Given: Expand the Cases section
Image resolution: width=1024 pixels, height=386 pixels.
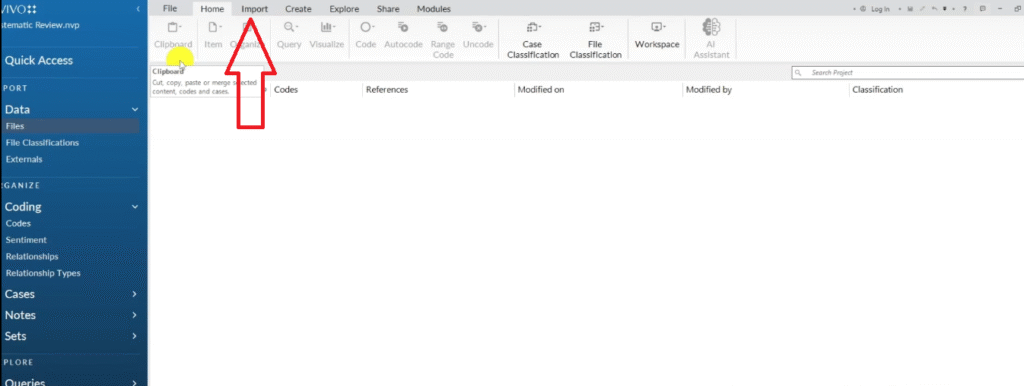Looking at the screenshot, I should [x=70, y=294].
